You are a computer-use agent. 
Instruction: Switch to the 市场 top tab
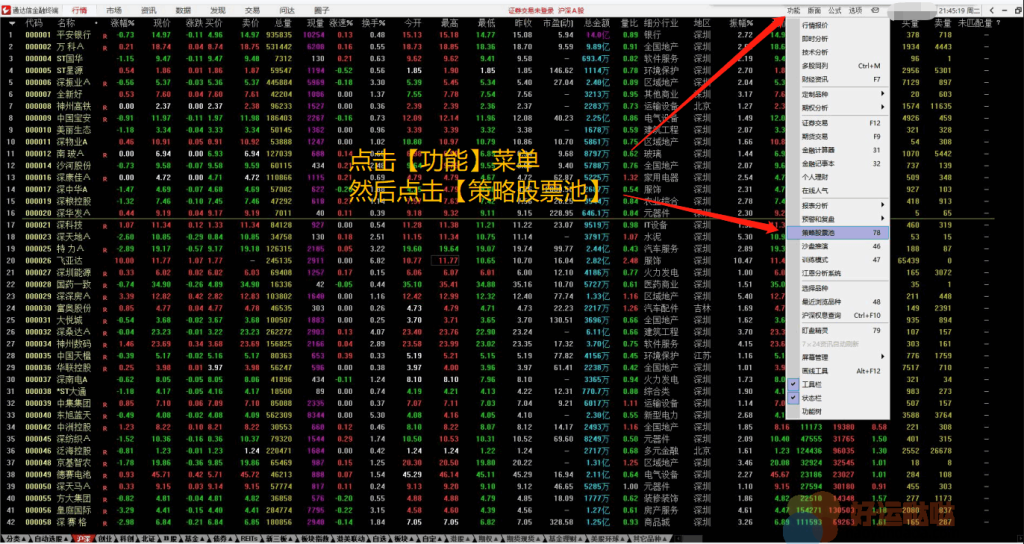tap(114, 10)
